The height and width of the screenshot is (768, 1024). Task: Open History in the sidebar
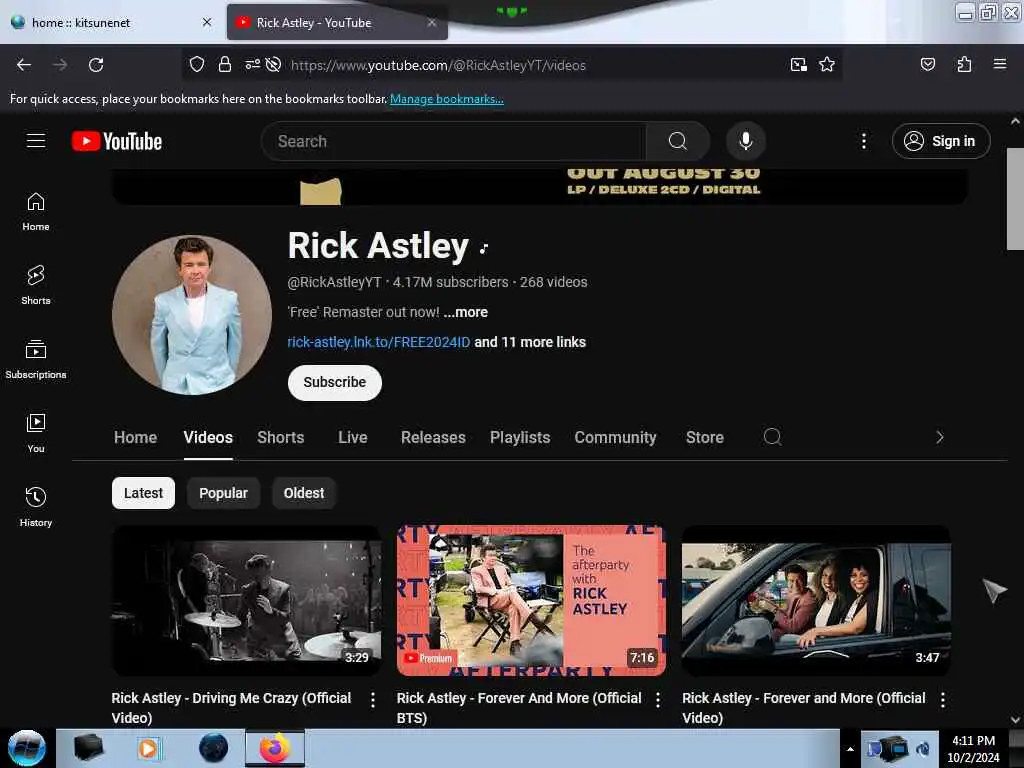tap(36, 507)
